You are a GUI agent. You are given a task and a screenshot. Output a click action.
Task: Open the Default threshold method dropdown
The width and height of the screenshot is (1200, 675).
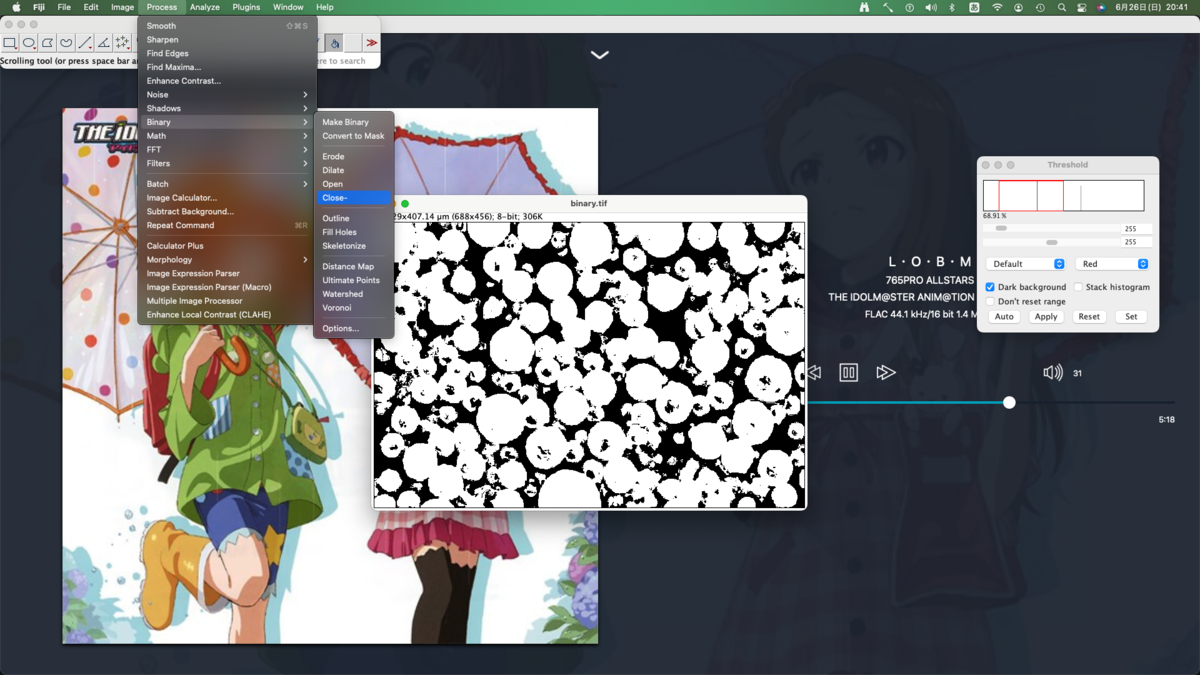[x=1026, y=264]
